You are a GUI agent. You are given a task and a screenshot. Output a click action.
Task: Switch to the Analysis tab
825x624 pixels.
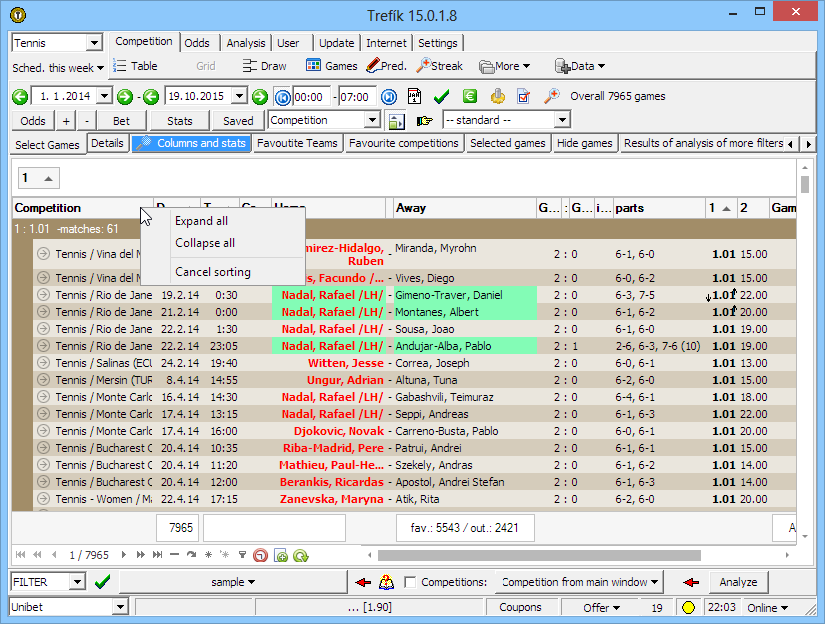tap(245, 43)
